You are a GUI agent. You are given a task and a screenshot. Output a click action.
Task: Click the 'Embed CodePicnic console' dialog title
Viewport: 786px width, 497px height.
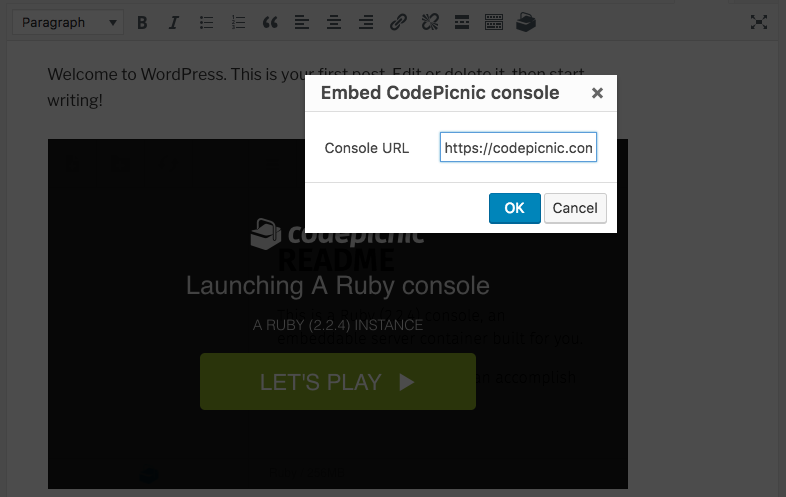pyautogui.click(x=440, y=93)
